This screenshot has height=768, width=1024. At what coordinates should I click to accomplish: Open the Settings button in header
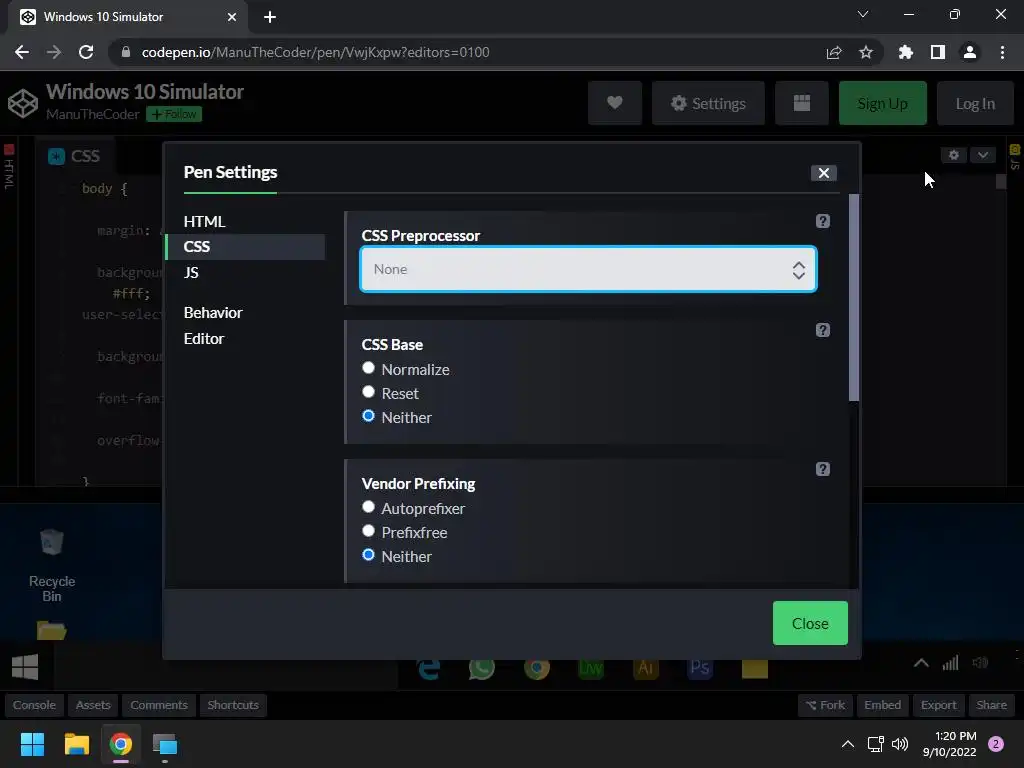(x=708, y=103)
